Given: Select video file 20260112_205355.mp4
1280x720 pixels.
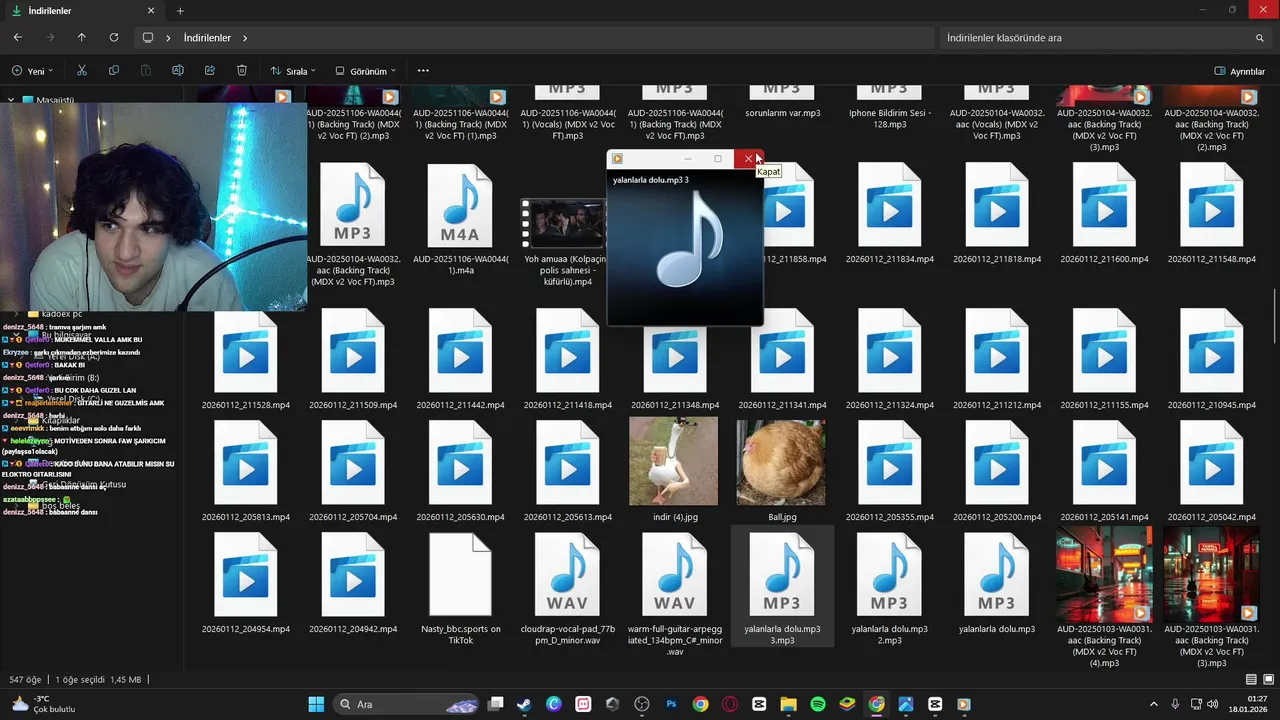Looking at the screenshot, I should [889, 465].
